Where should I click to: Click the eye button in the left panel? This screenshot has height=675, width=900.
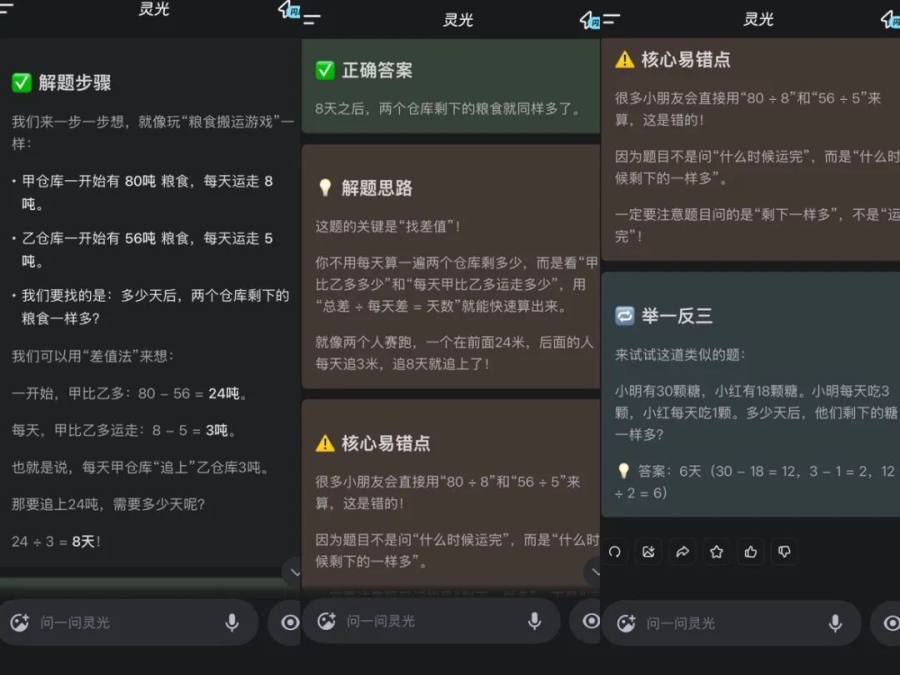click(290, 622)
